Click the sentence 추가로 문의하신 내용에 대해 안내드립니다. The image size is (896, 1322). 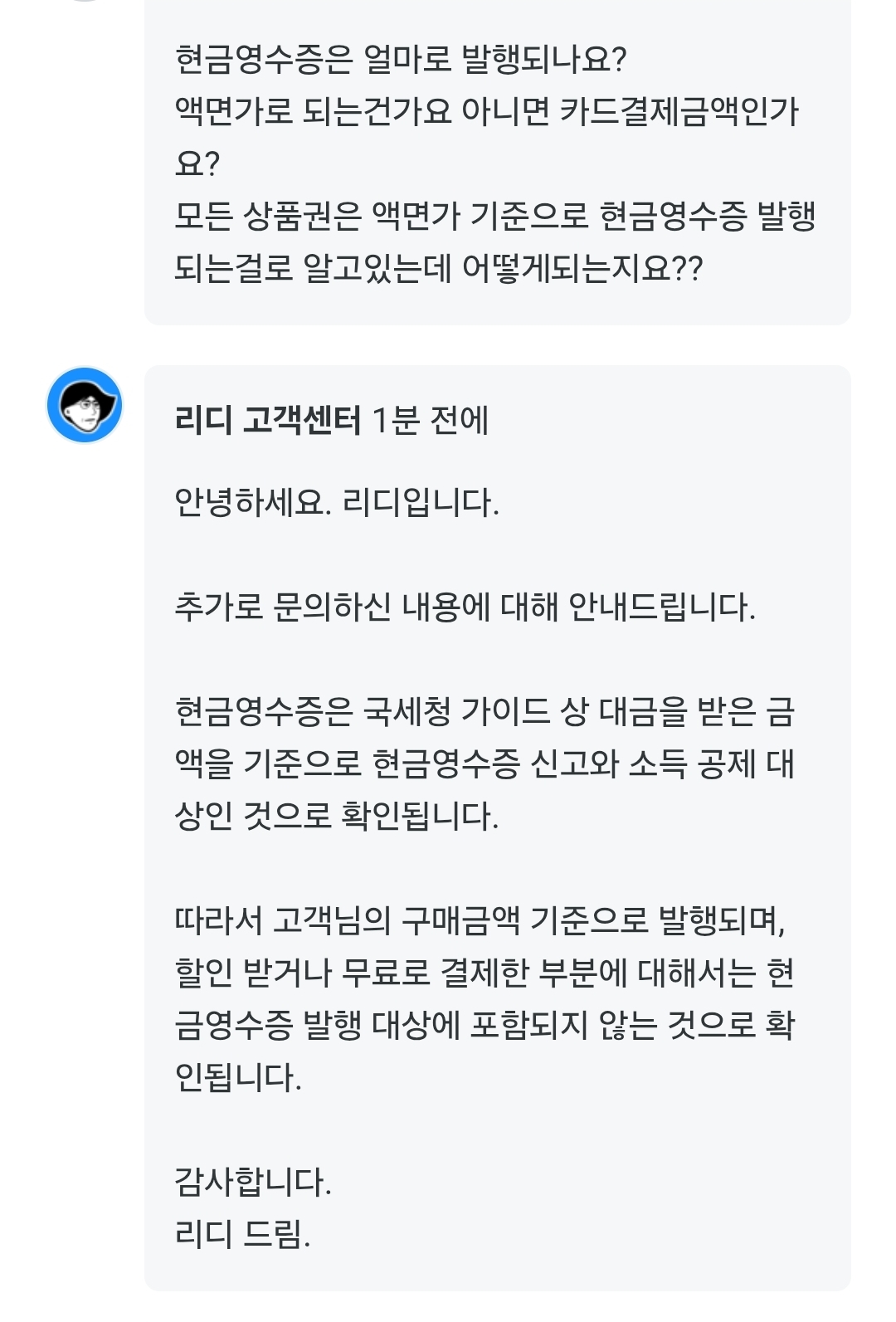[465, 607]
